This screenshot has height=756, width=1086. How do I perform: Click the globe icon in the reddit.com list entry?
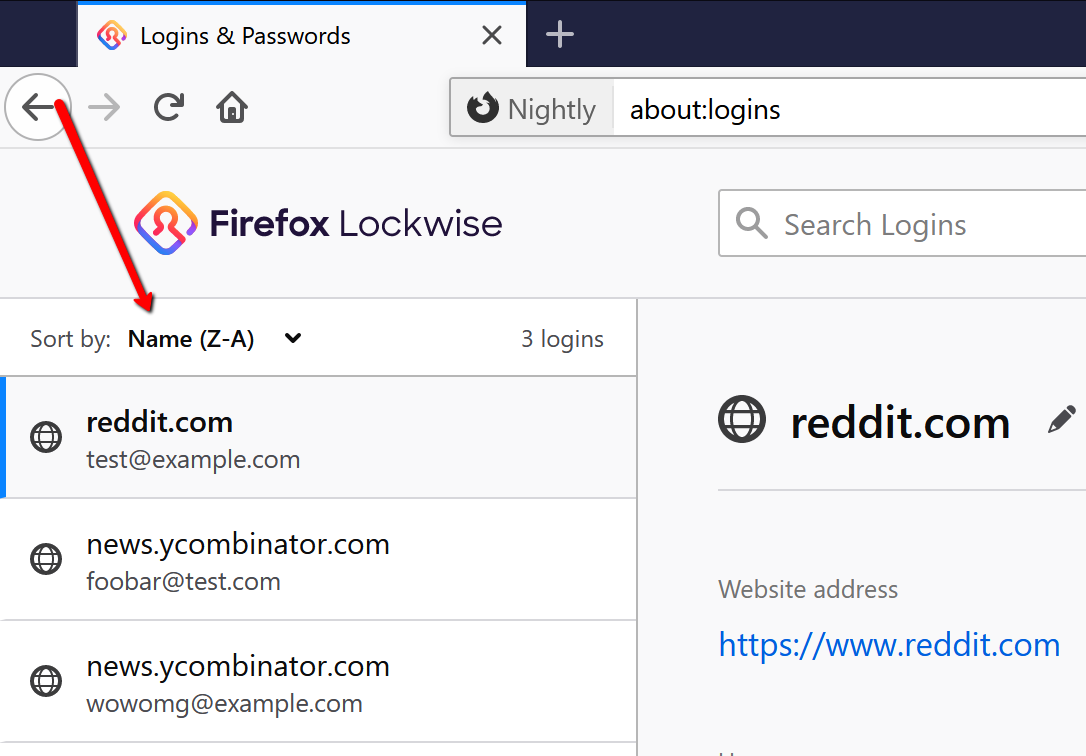pos(46,438)
